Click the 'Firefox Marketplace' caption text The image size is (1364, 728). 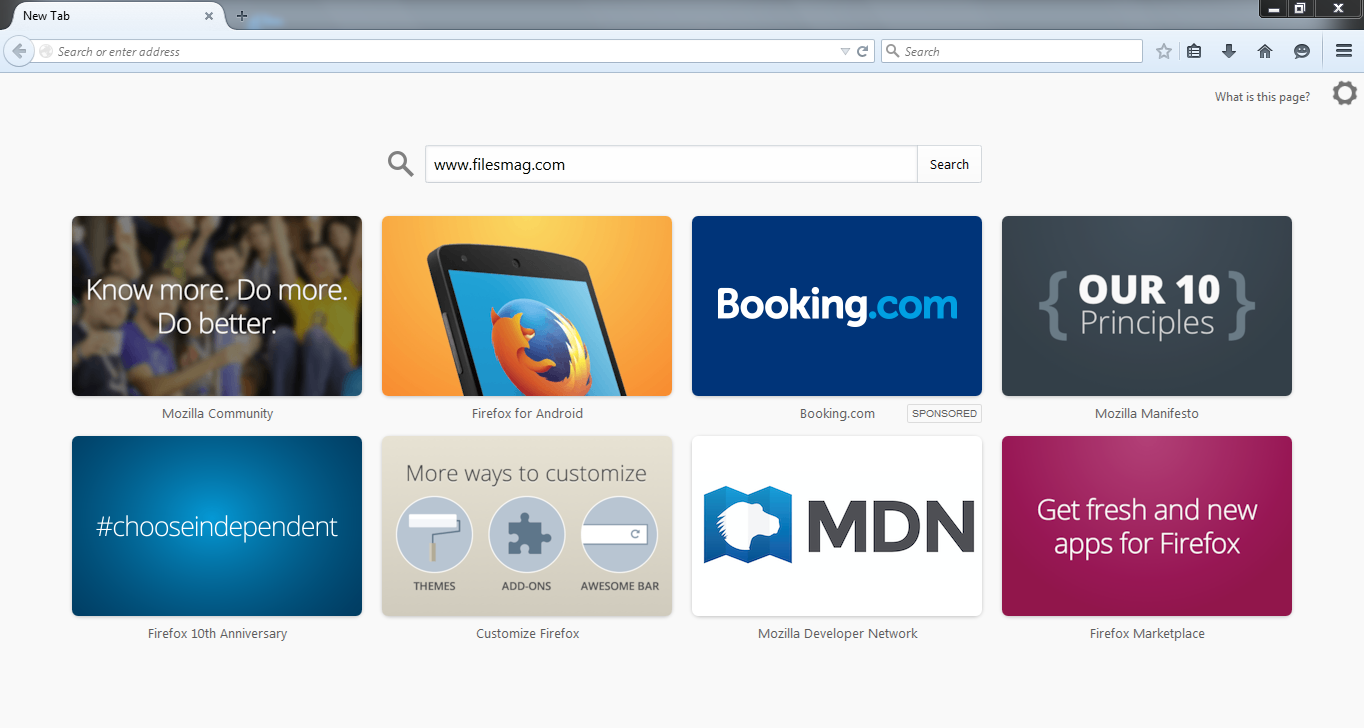pos(1147,634)
